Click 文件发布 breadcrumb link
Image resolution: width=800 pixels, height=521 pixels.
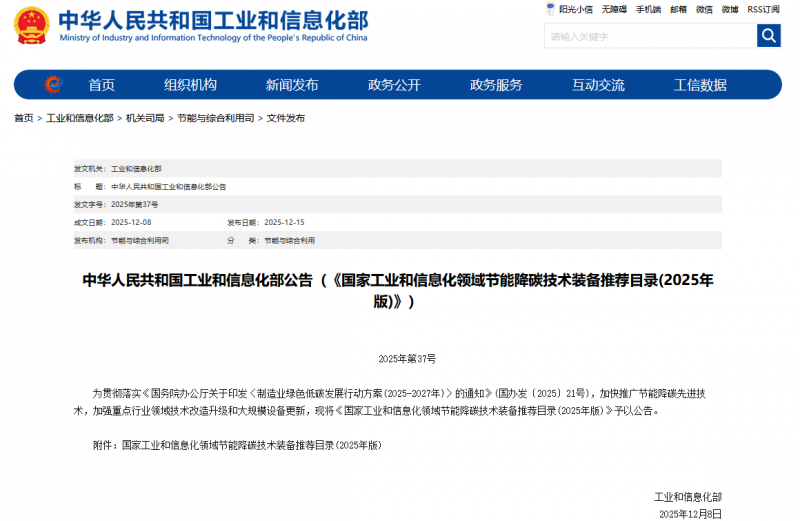(x=285, y=118)
